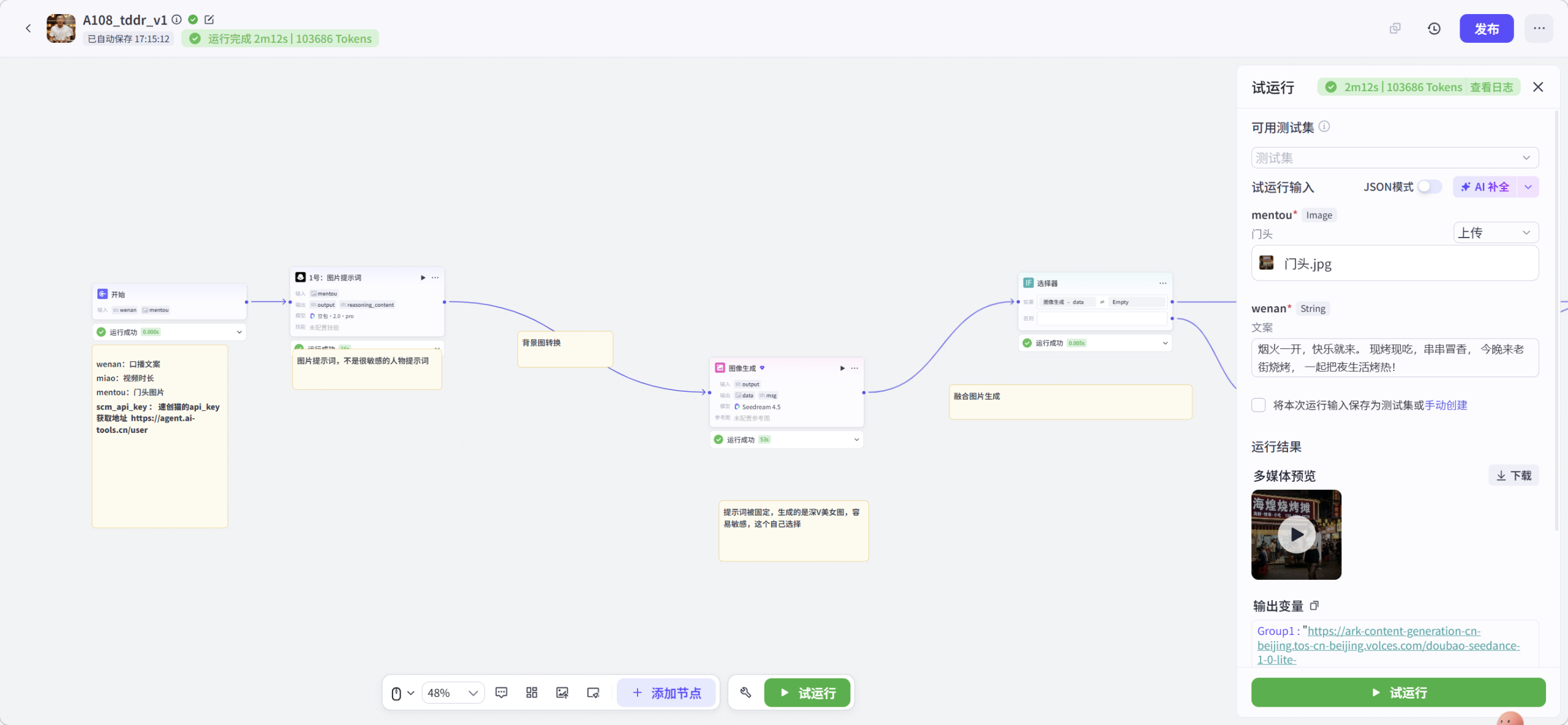The image size is (1568, 725).
Task: Open the 测试集 dropdown
Action: (1395, 158)
